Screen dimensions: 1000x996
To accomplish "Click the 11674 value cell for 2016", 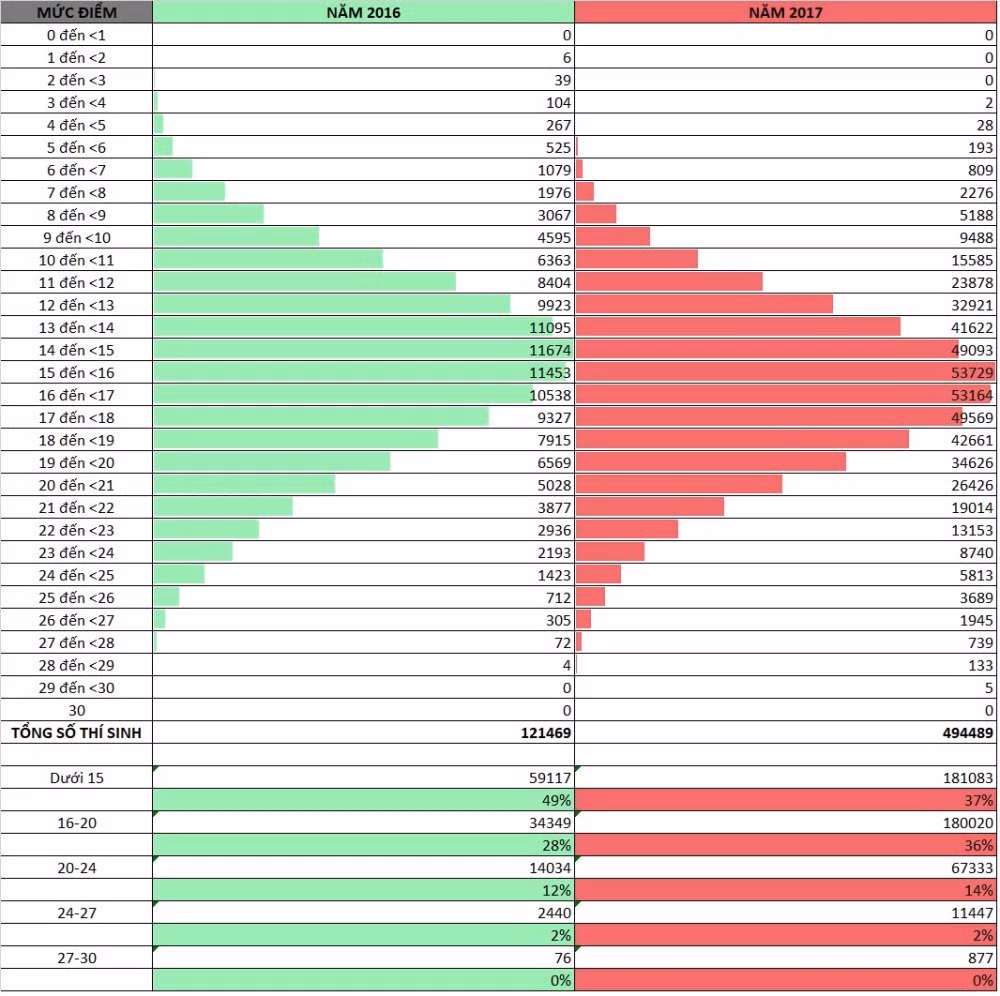I will coord(364,350).
